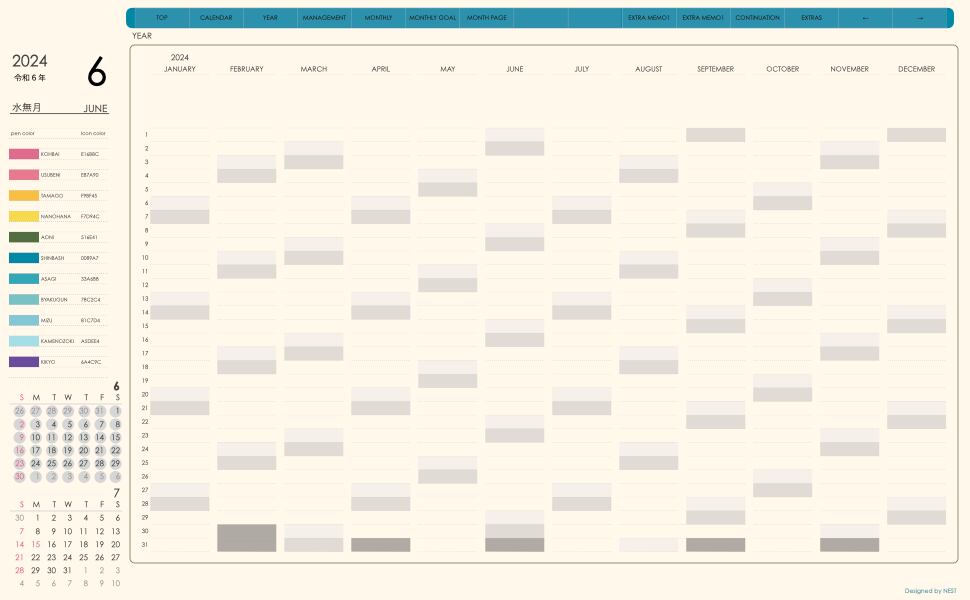Open the MONTHLY GOAL tab
This screenshot has height=600, width=970.
pos(432,18)
